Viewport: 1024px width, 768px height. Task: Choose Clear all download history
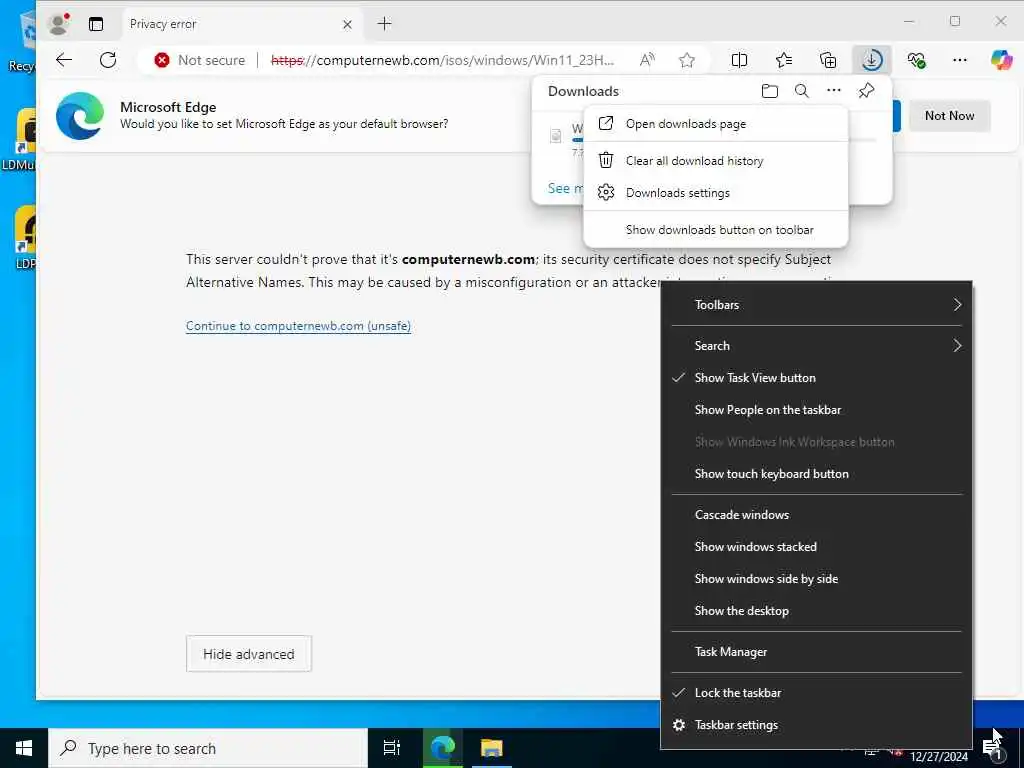(716, 161)
